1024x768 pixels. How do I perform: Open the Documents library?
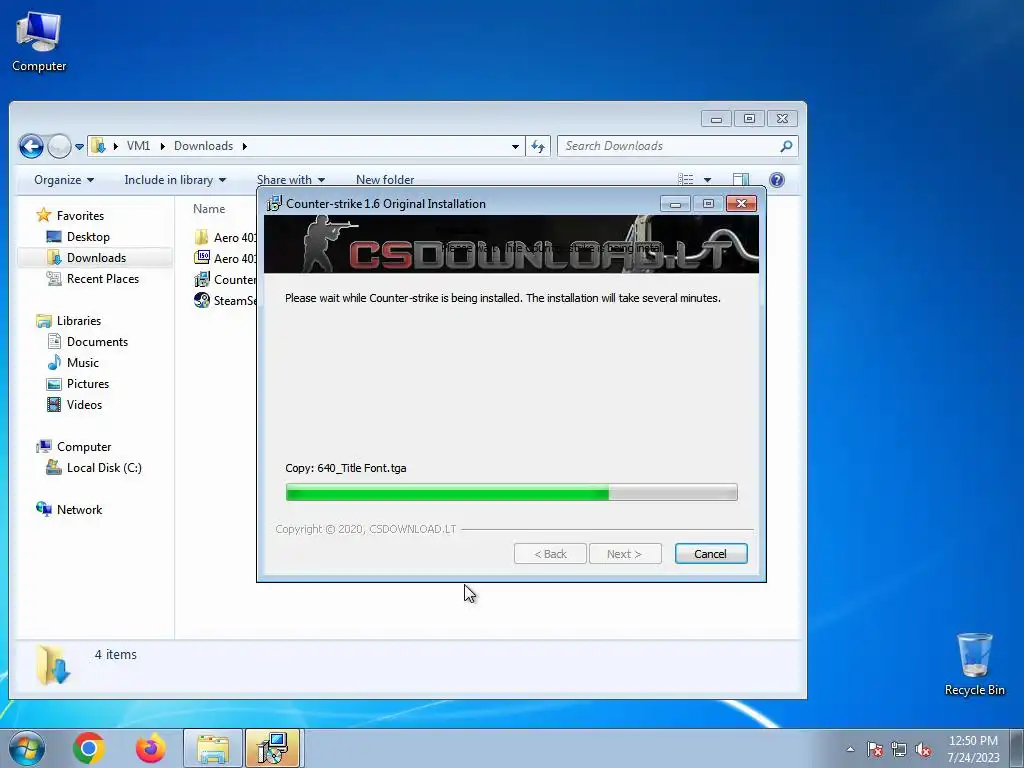(88, 342)
